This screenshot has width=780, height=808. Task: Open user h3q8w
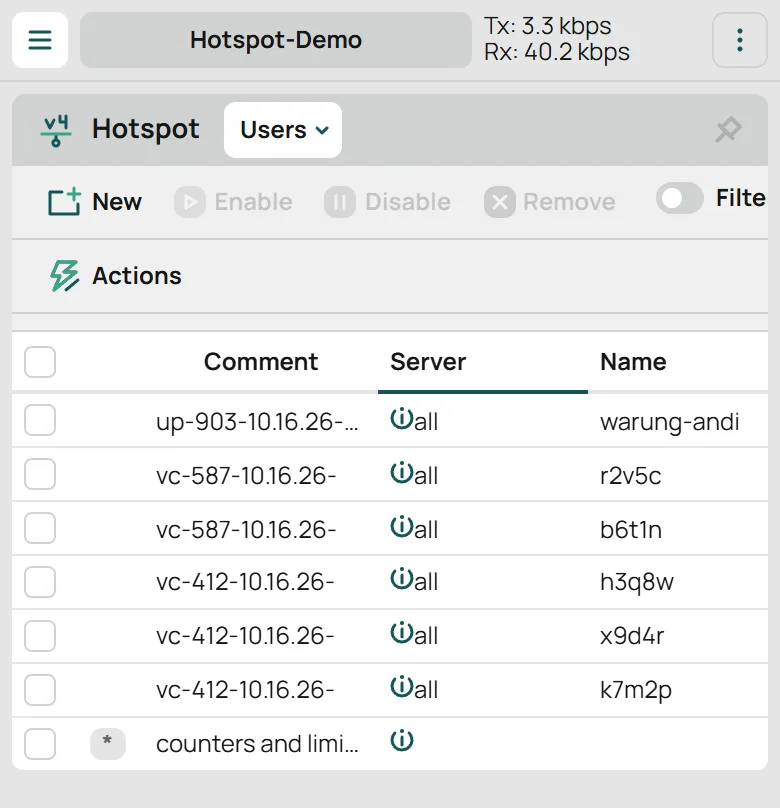point(637,582)
